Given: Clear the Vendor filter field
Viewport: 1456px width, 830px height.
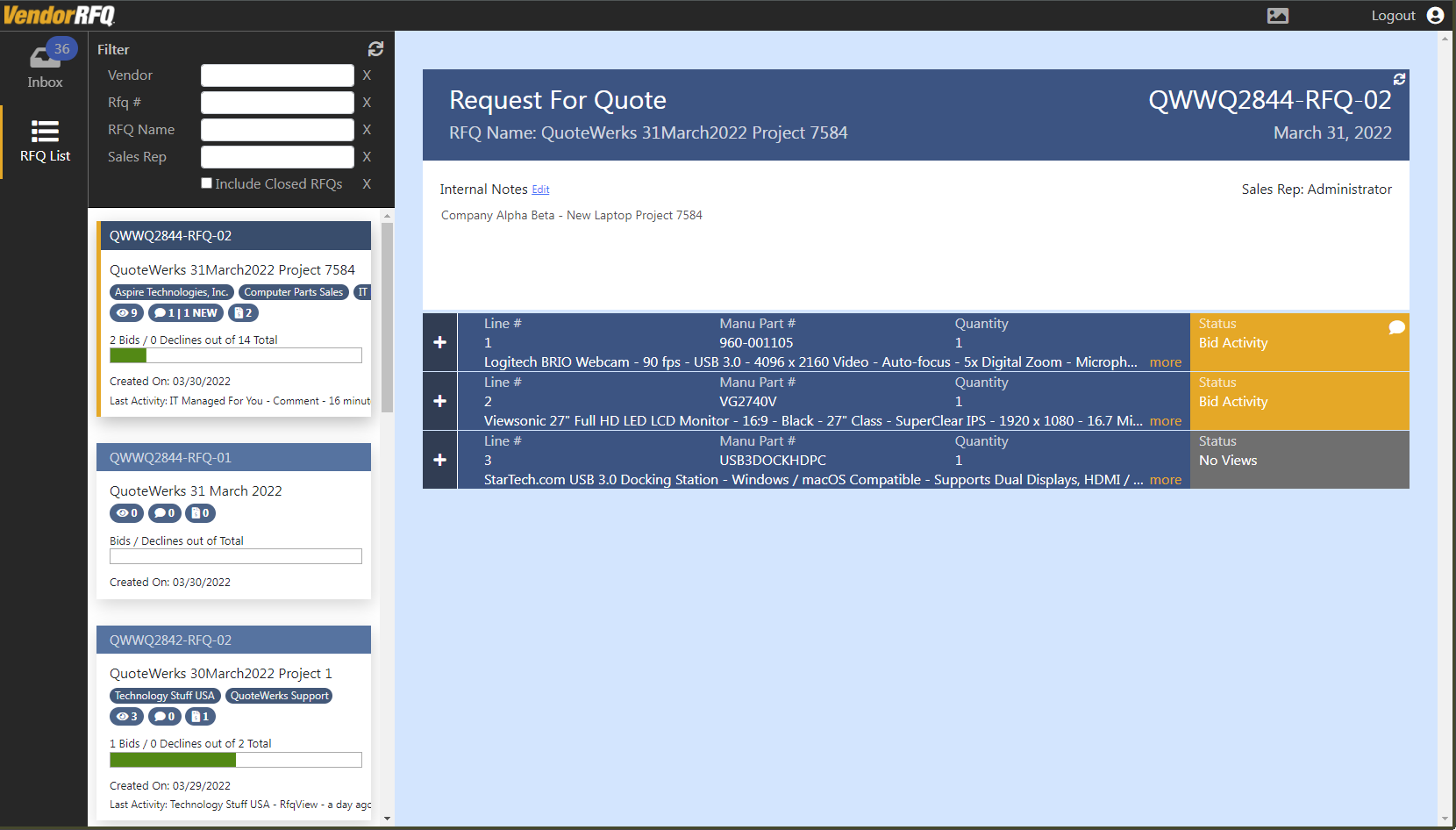Looking at the screenshot, I should (367, 75).
